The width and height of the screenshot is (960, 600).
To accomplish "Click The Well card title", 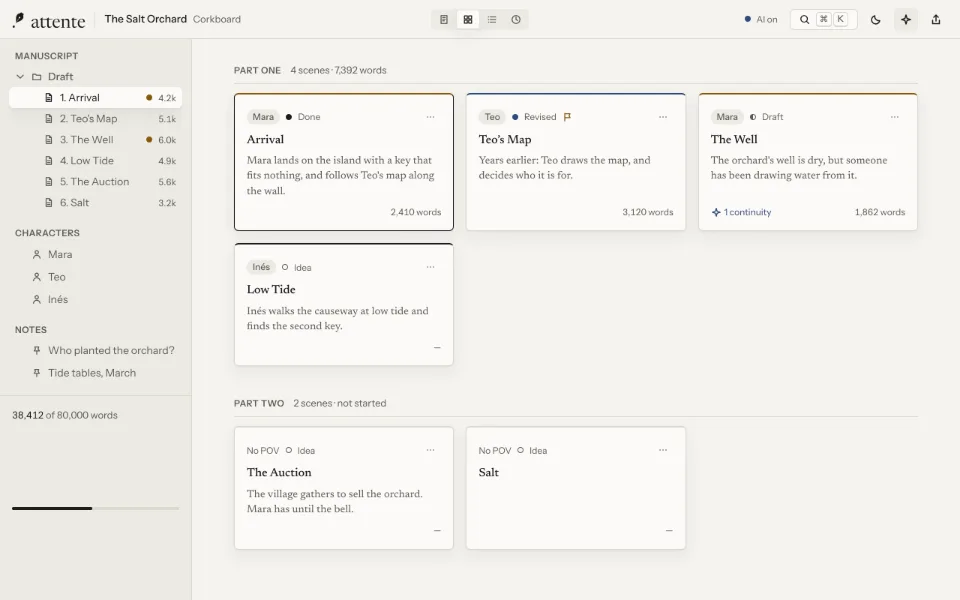I will click(x=734, y=140).
